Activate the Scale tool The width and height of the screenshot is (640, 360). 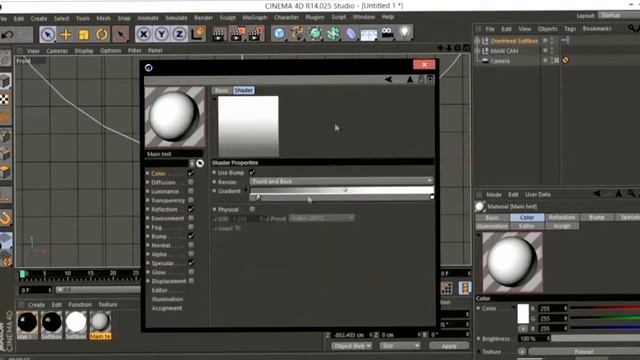click(x=84, y=34)
